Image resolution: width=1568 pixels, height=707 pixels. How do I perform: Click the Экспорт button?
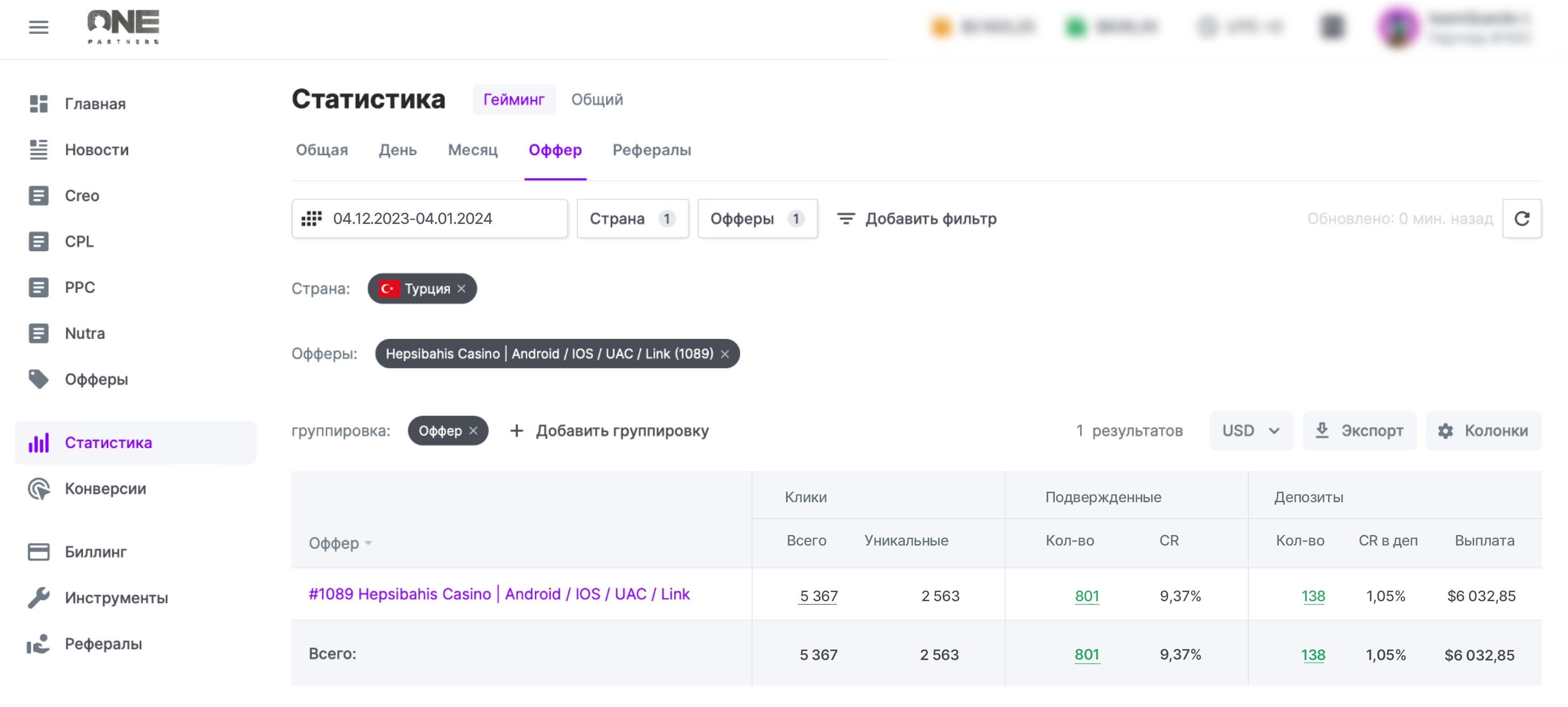click(x=1359, y=431)
